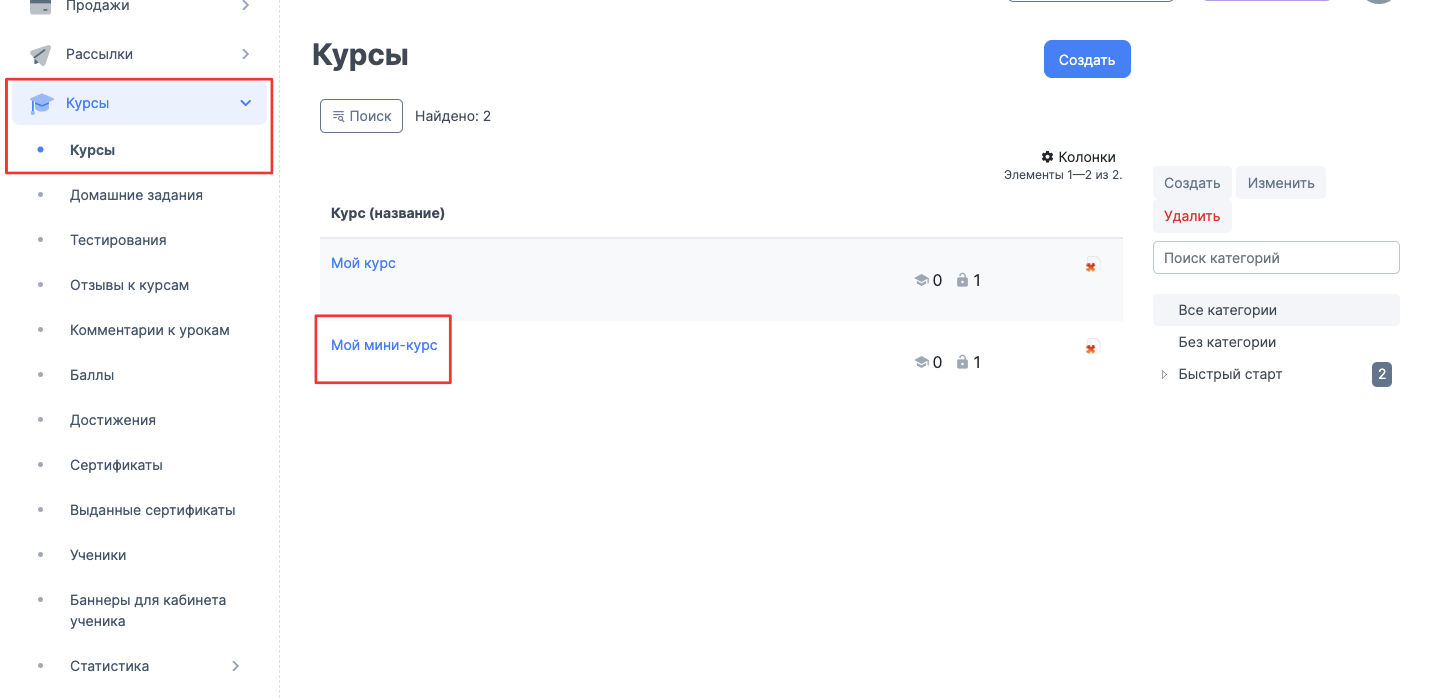Select Без категории in category tree
This screenshot has width=1439, height=698.
click(x=1227, y=342)
